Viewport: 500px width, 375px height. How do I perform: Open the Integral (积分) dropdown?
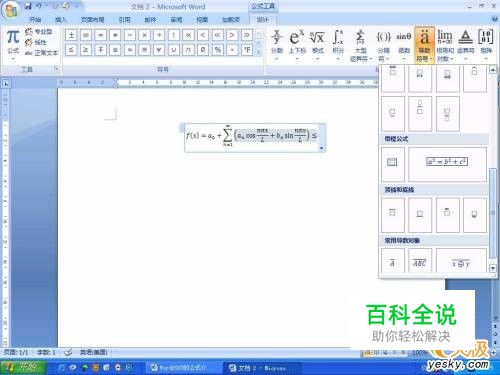pyautogui.click(x=338, y=45)
